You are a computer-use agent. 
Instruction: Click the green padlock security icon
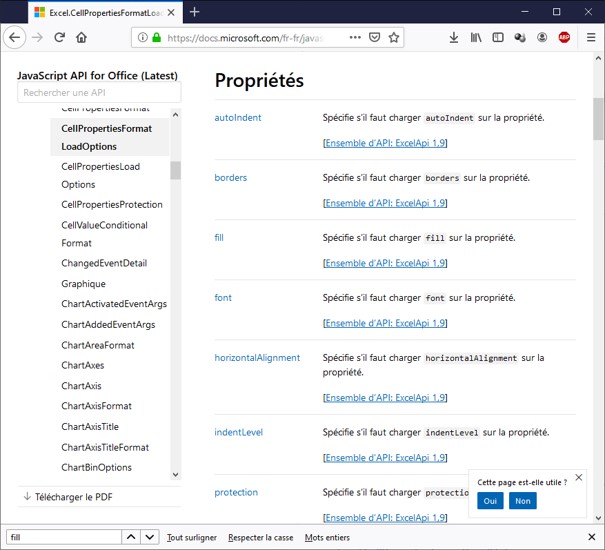click(156, 37)
